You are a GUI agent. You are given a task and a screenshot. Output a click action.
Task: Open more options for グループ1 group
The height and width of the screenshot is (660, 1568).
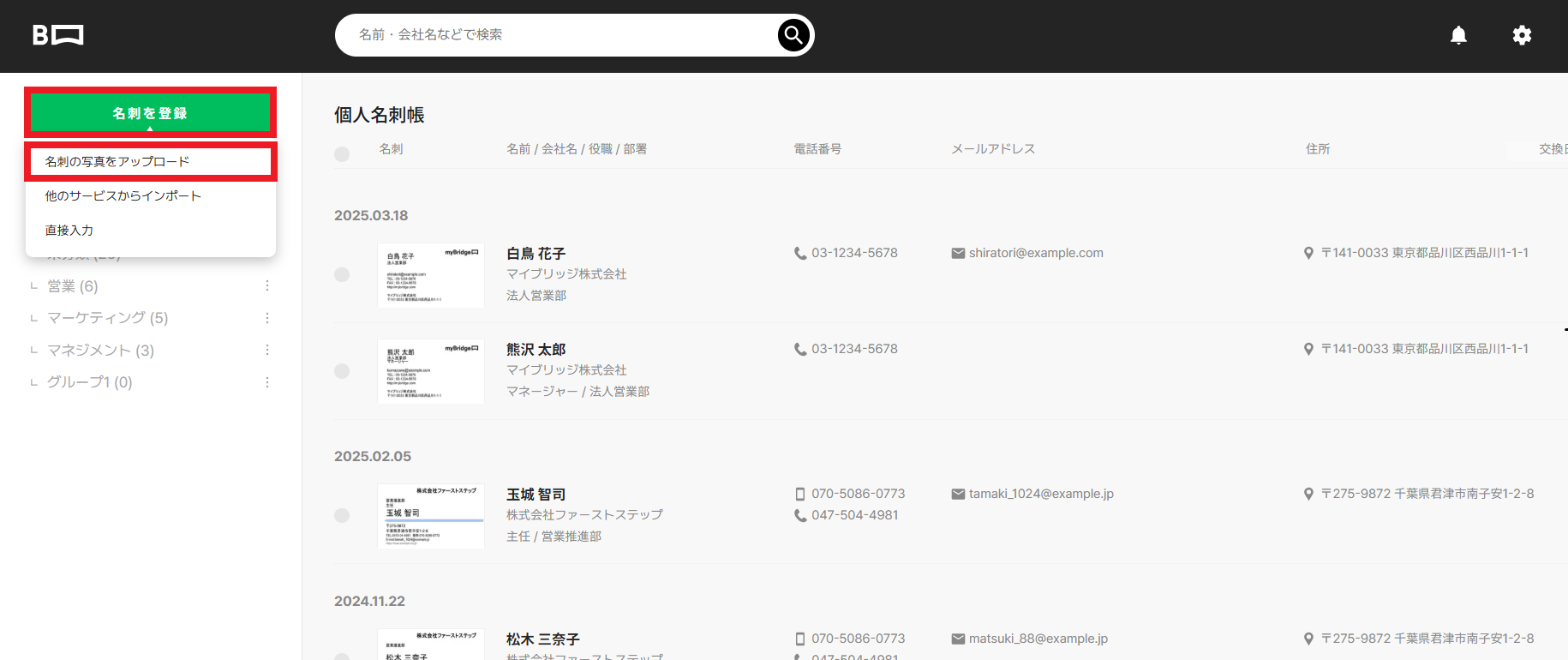267,382
